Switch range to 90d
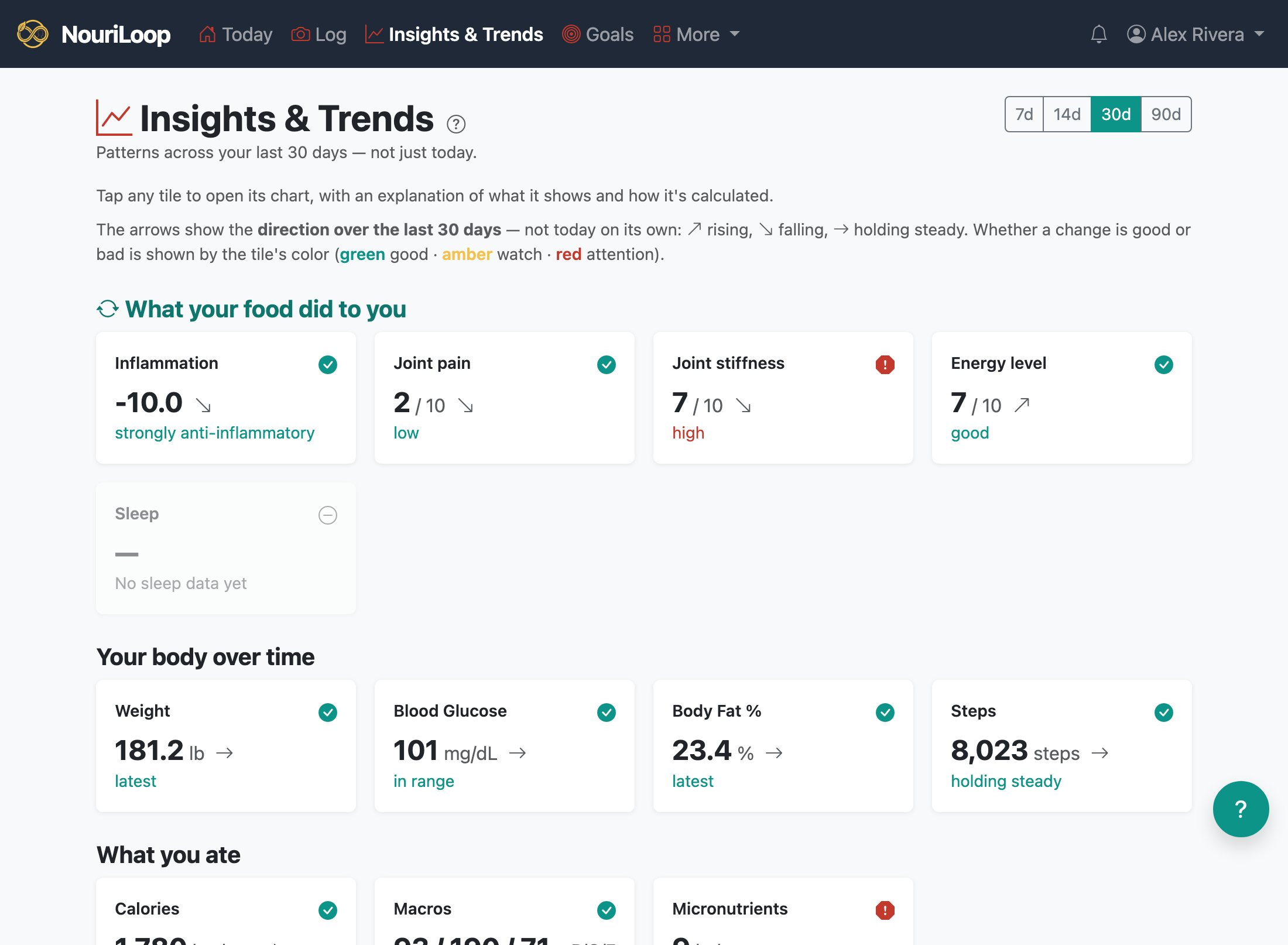 coord(1166,114)
